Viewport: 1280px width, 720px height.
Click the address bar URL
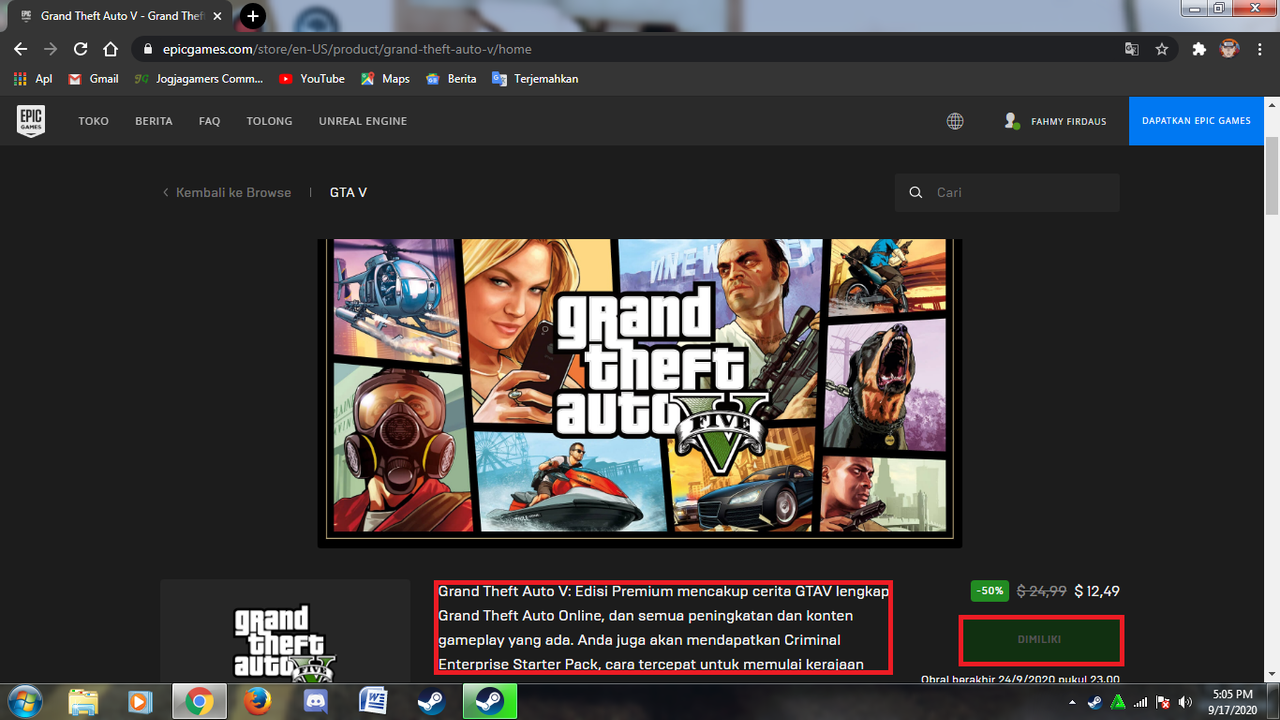click(346, 49)
